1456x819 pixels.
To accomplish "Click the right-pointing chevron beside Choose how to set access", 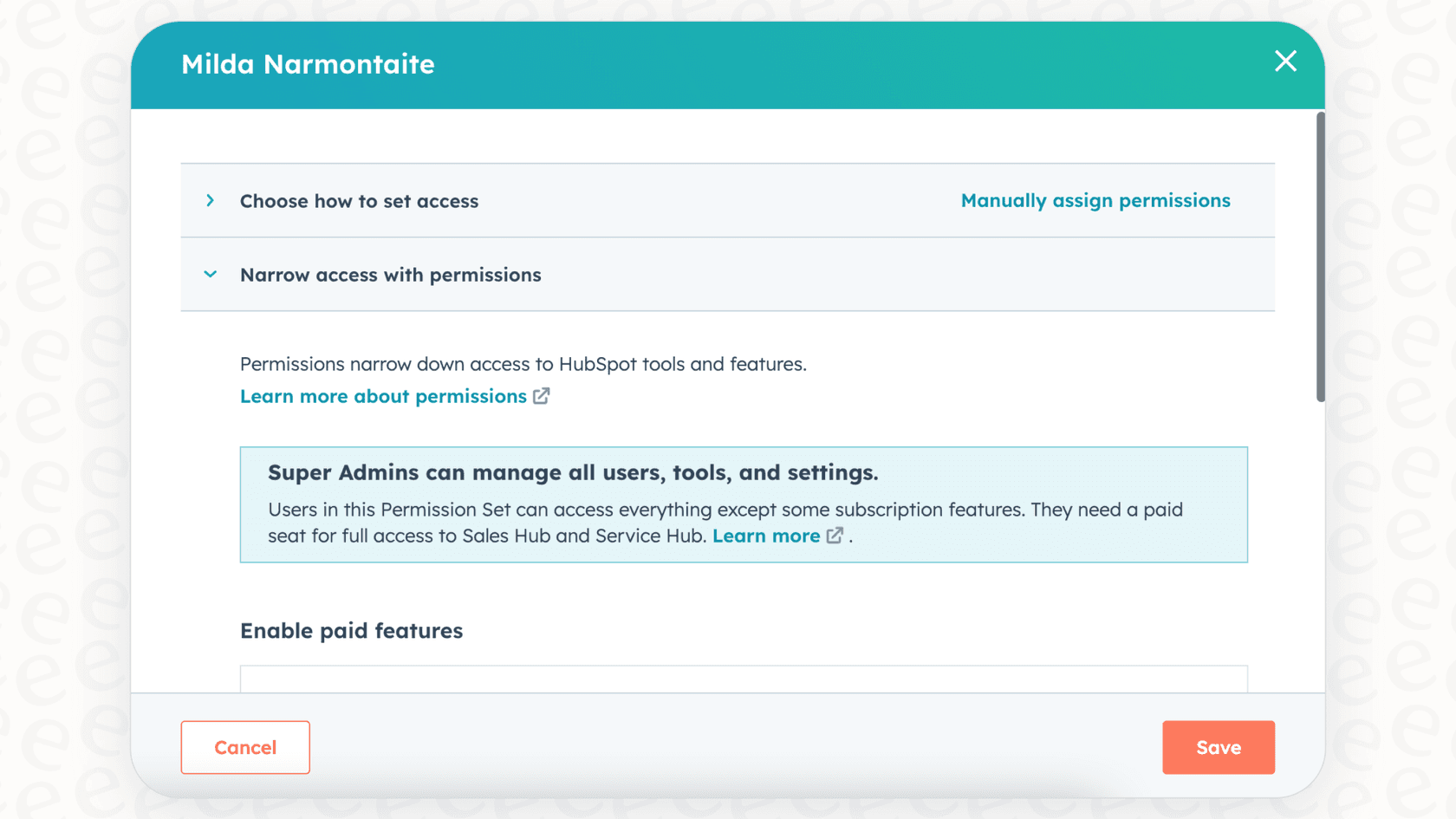I will (x=211, y=200).
